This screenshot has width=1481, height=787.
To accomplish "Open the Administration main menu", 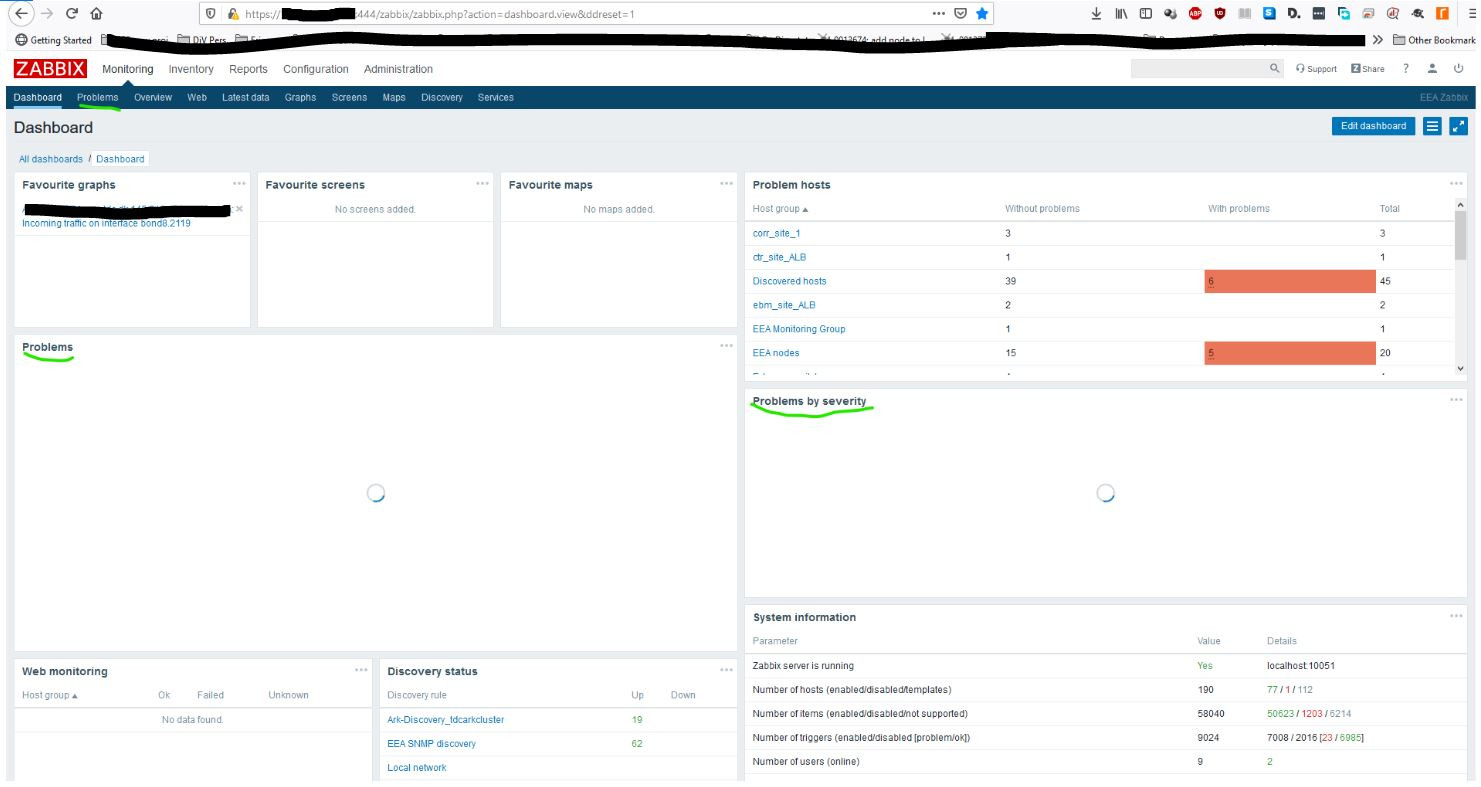I will 399,69.
